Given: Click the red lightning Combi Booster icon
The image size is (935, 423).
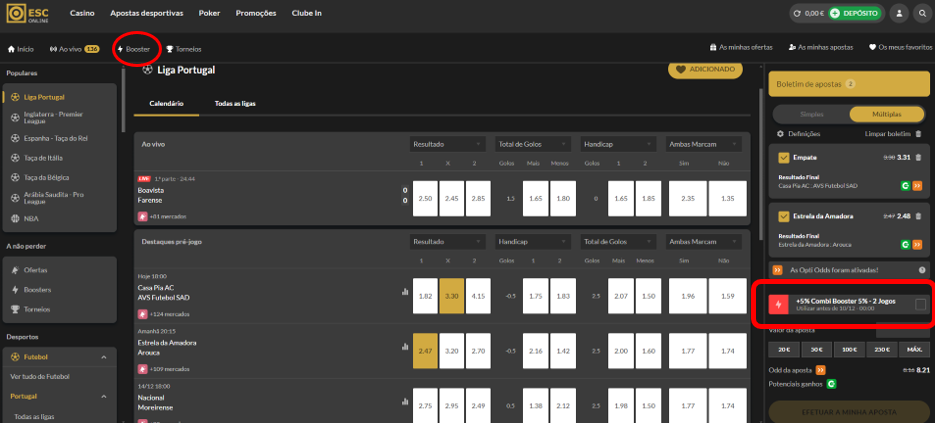Looking at the screenshot, I should tap(778, 304).
